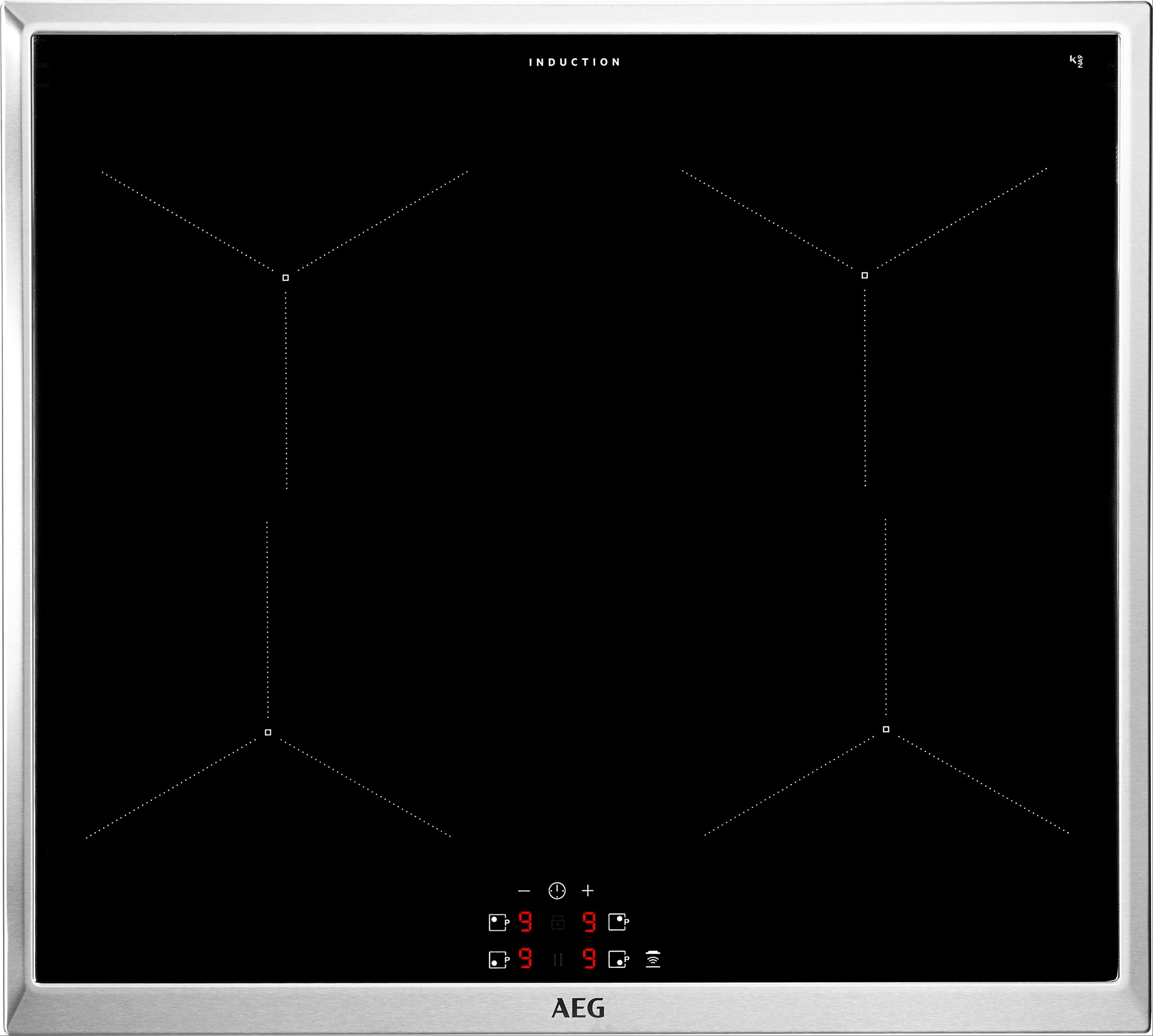The height and width of the screenshot is (1036, 1153).
Task: Click the AEG brand logo
Action: tap(578, 1009)
